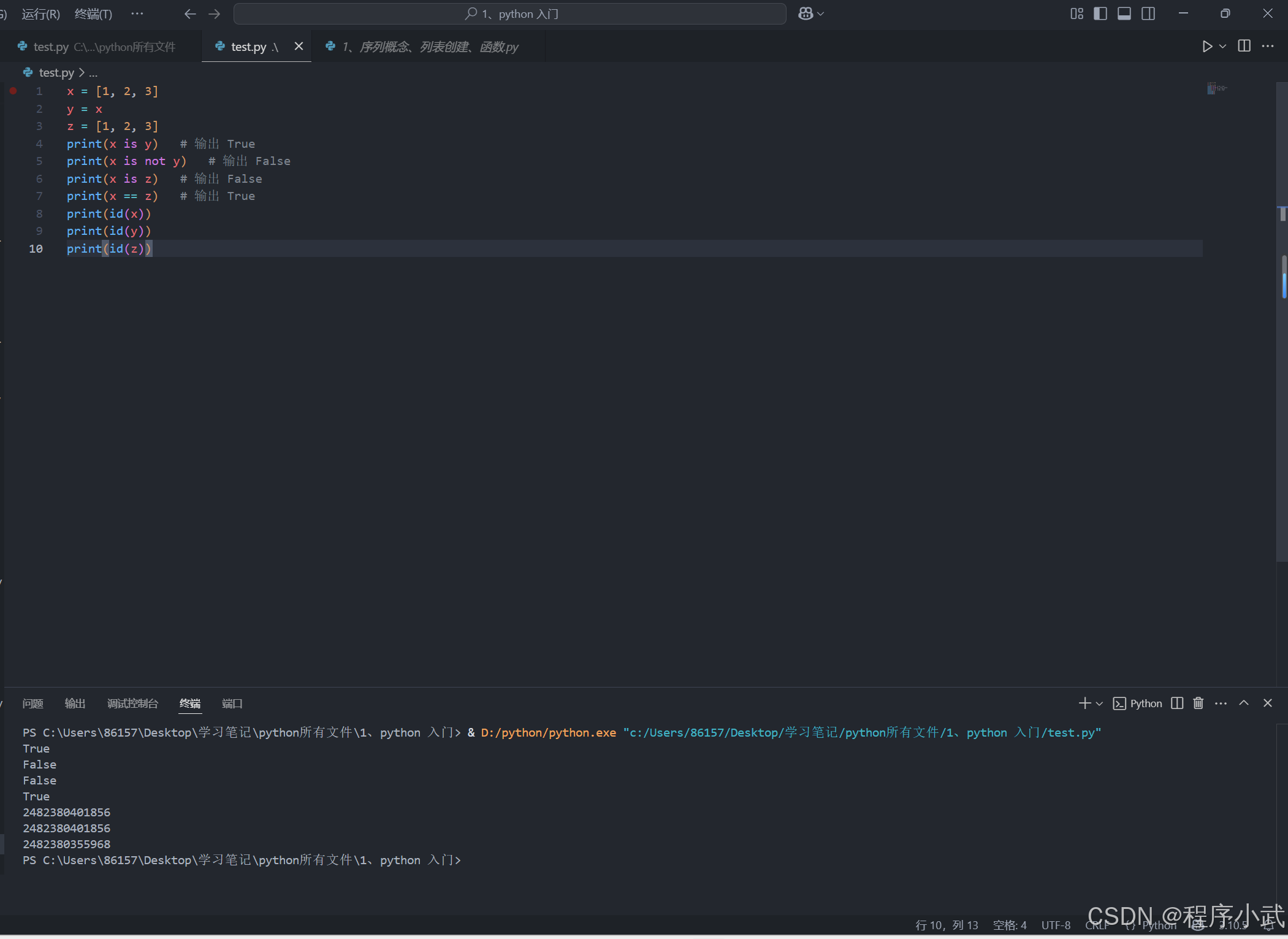
Task: Click the UTF-8 encoding status item
Action: (1055, 925)
